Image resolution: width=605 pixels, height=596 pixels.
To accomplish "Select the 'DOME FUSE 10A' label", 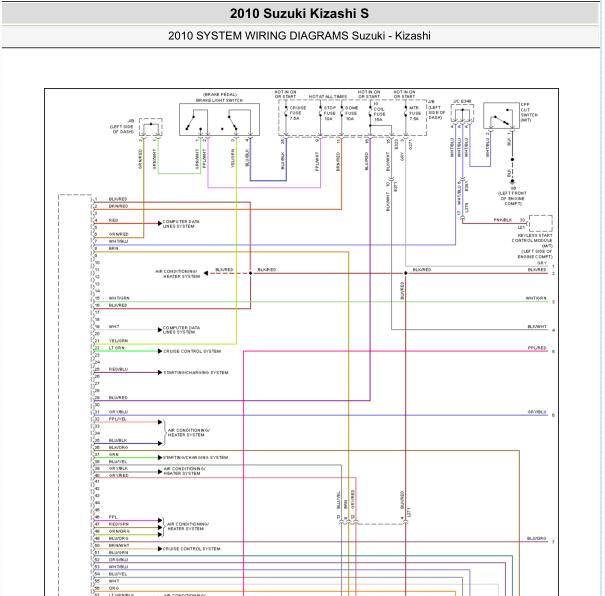I will click(x=352, y=113).
